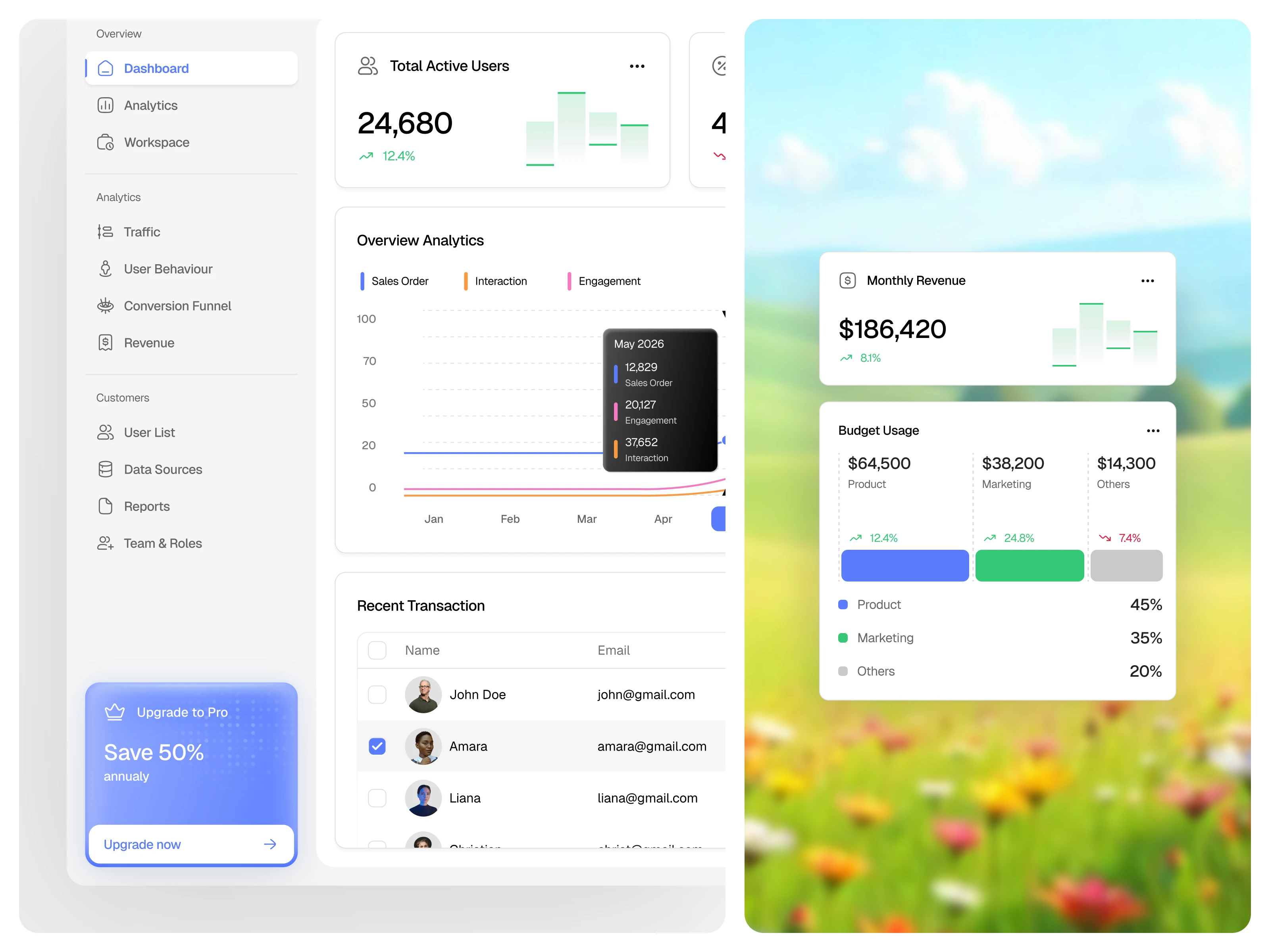
Task: Uncheck the Amara row checkbox
Action: (x=377, y=746)
